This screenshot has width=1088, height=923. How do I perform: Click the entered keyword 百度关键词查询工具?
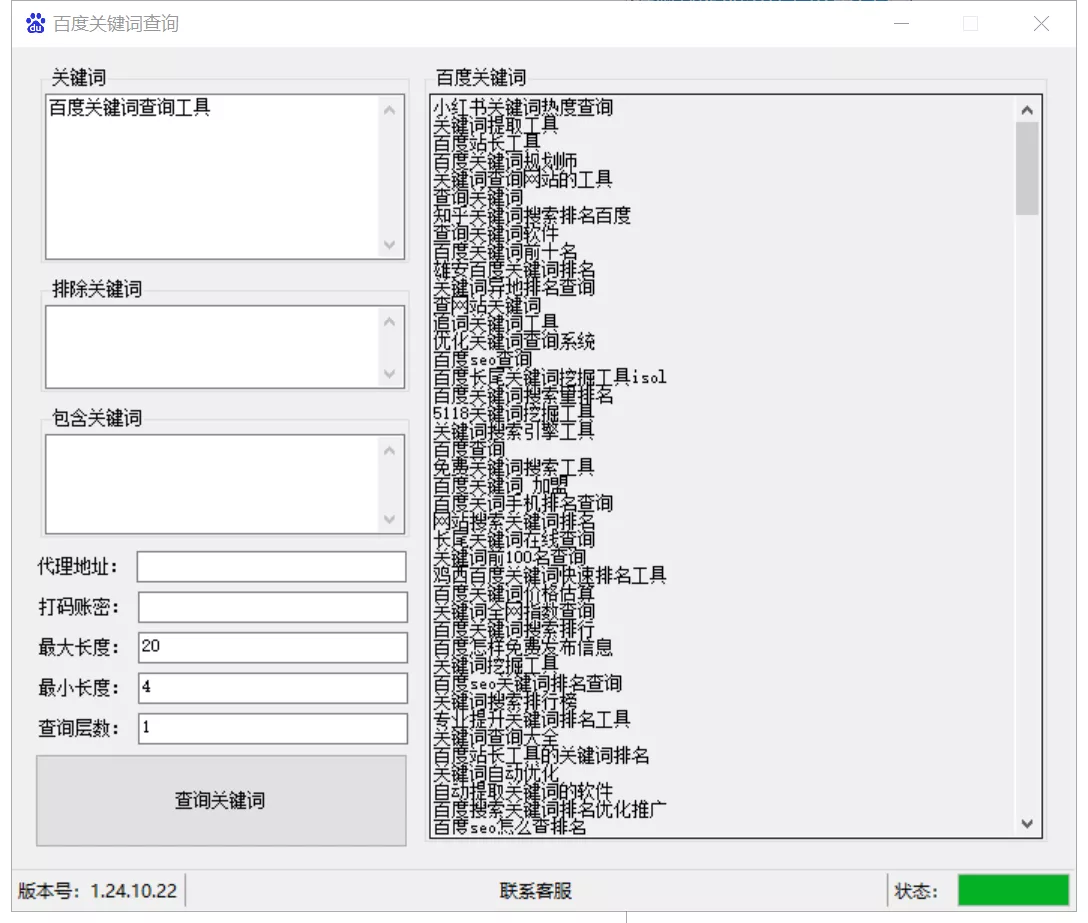[130, 108]
